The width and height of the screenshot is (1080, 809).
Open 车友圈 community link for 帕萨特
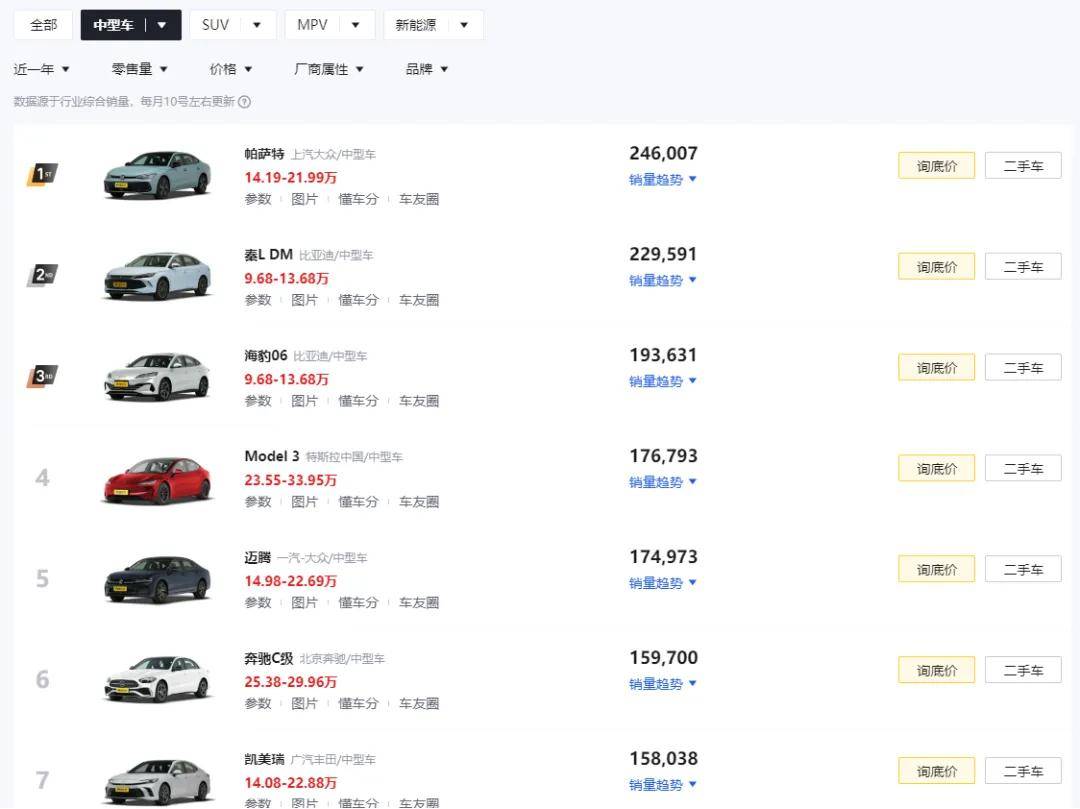coord(419,199)
